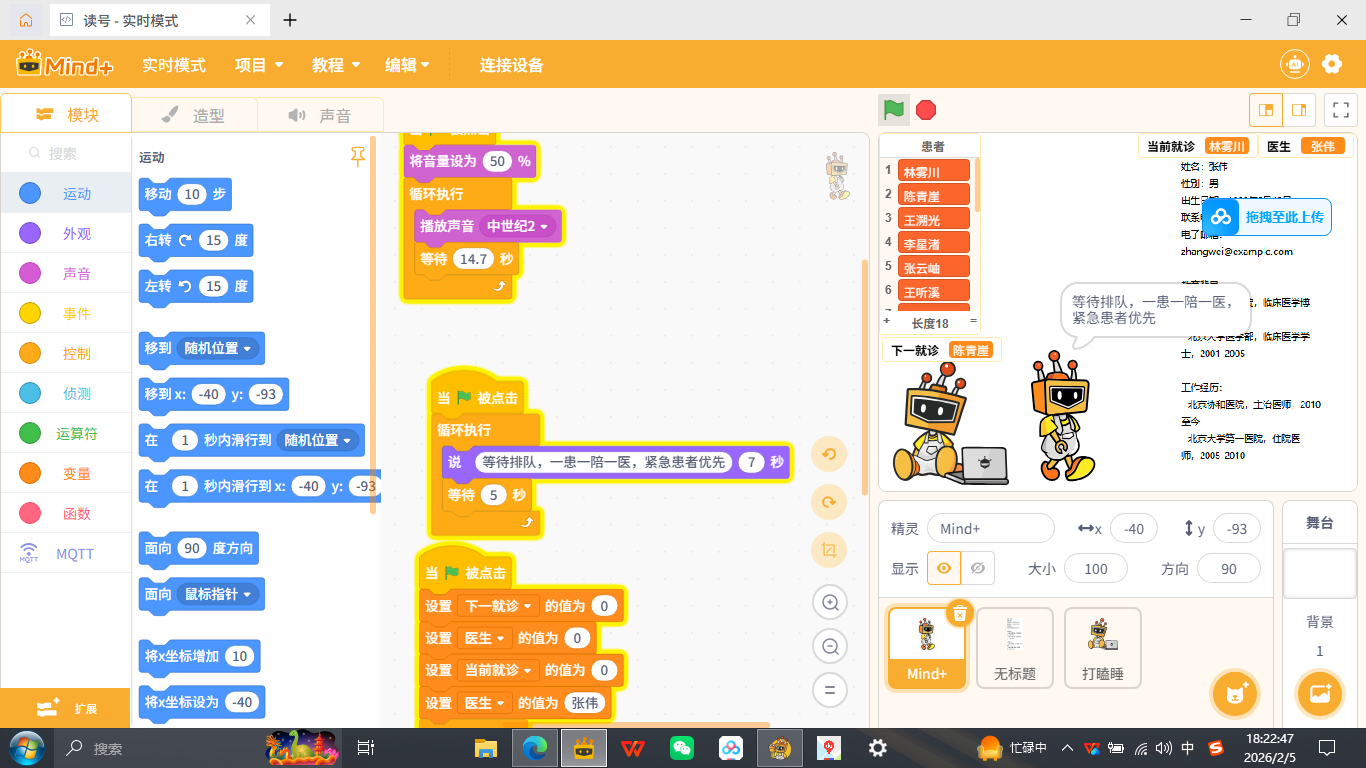Open the add-backdrop icon under 背景
The width and height of the screenshot is (1366, 768).
[1319, 693]
